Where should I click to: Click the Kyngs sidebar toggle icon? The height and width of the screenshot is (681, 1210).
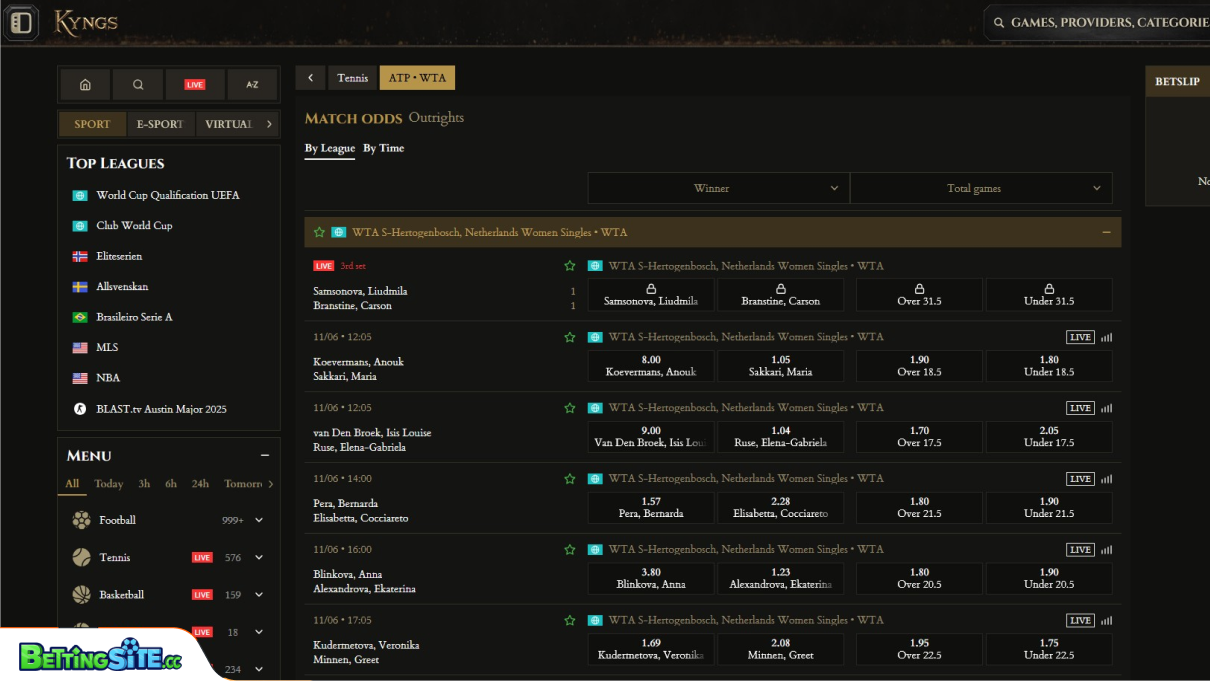coord(20,22)
